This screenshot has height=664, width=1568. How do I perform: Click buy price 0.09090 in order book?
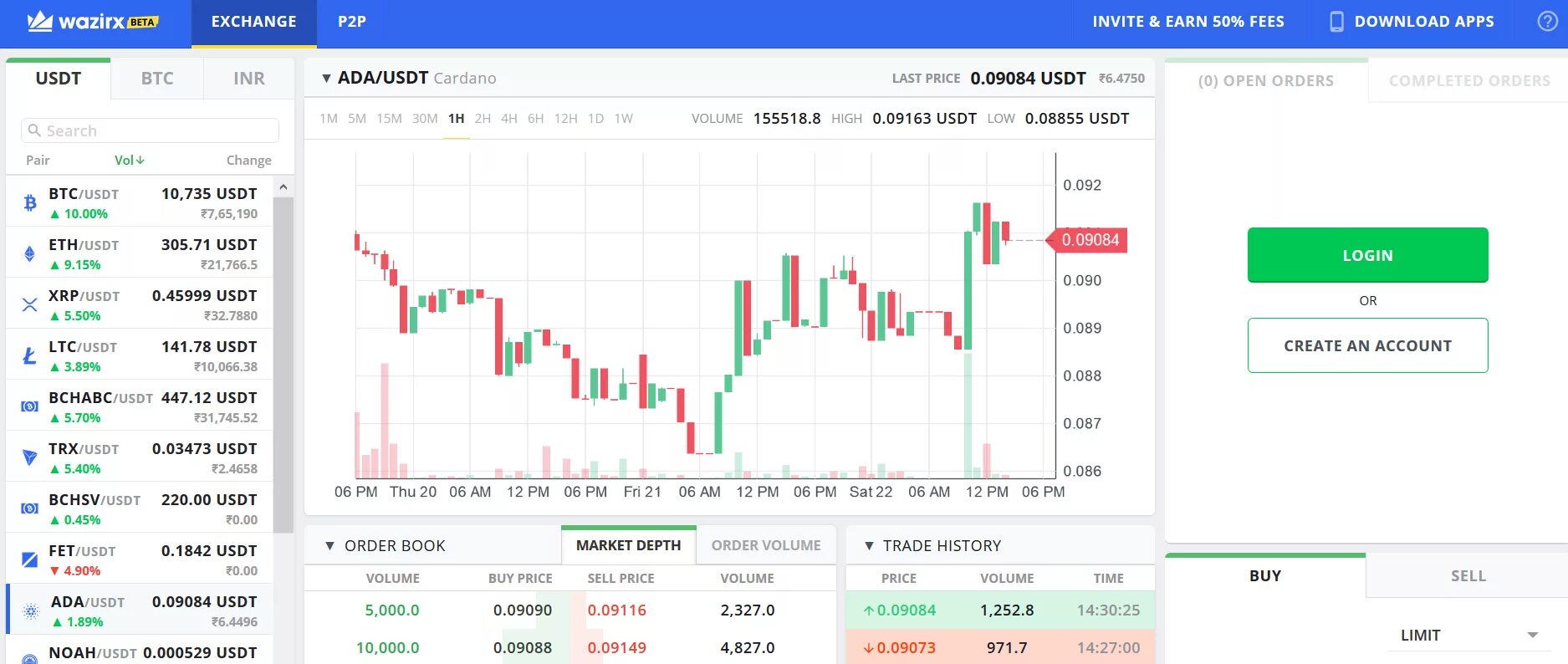tap(523, 610)
